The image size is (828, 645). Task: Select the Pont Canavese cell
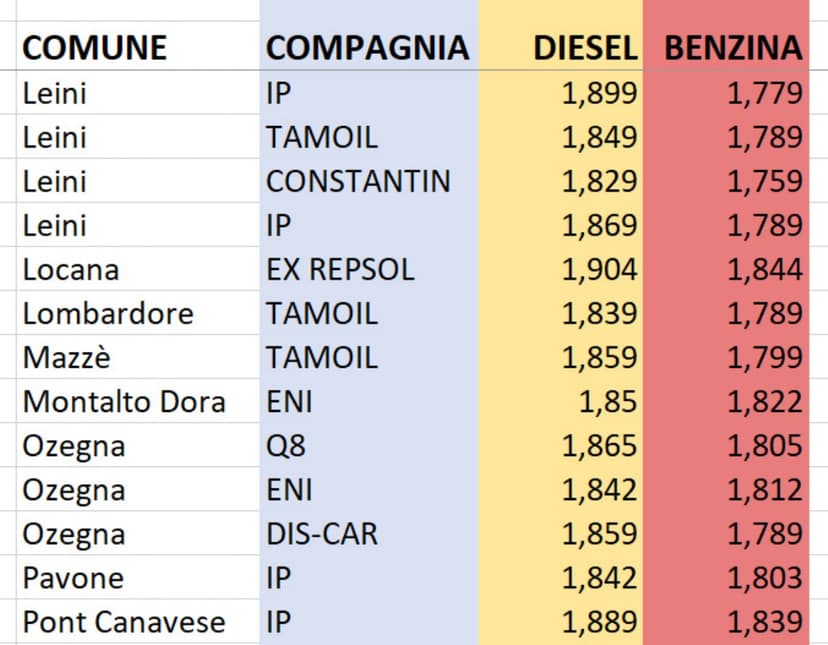[x=124, y=622]
